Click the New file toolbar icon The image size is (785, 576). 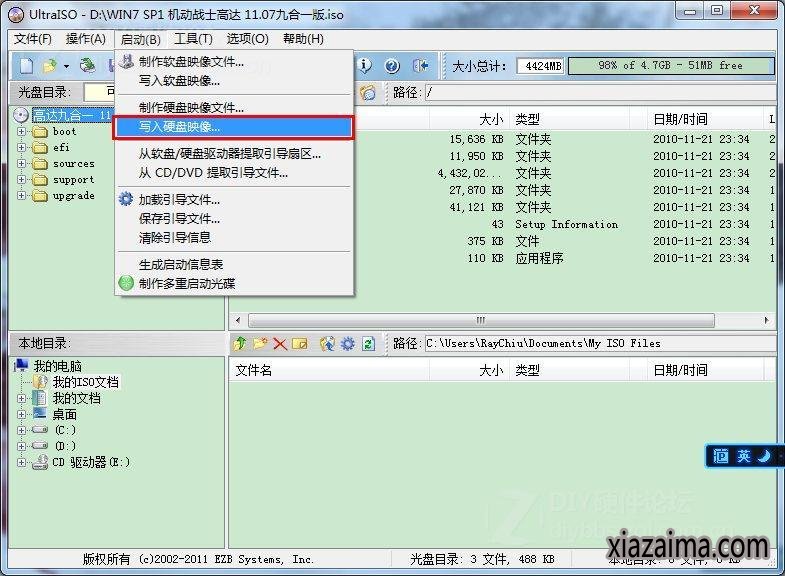click(x=27, y=66)
